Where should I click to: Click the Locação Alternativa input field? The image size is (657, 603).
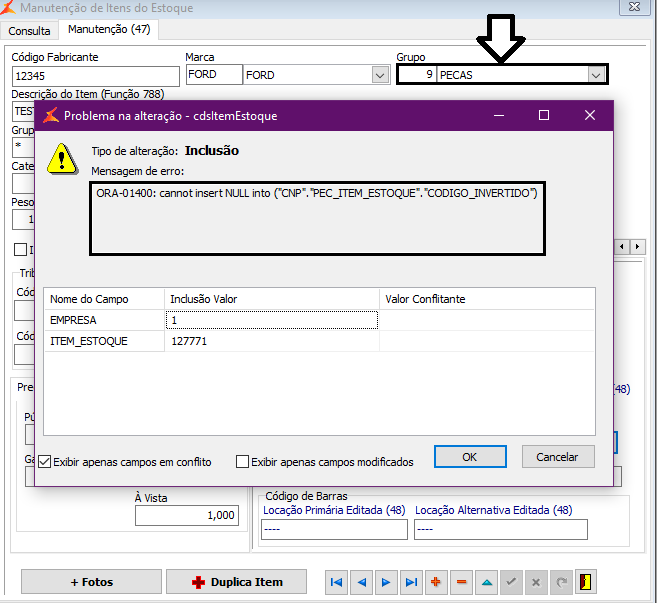coord(501,529)
